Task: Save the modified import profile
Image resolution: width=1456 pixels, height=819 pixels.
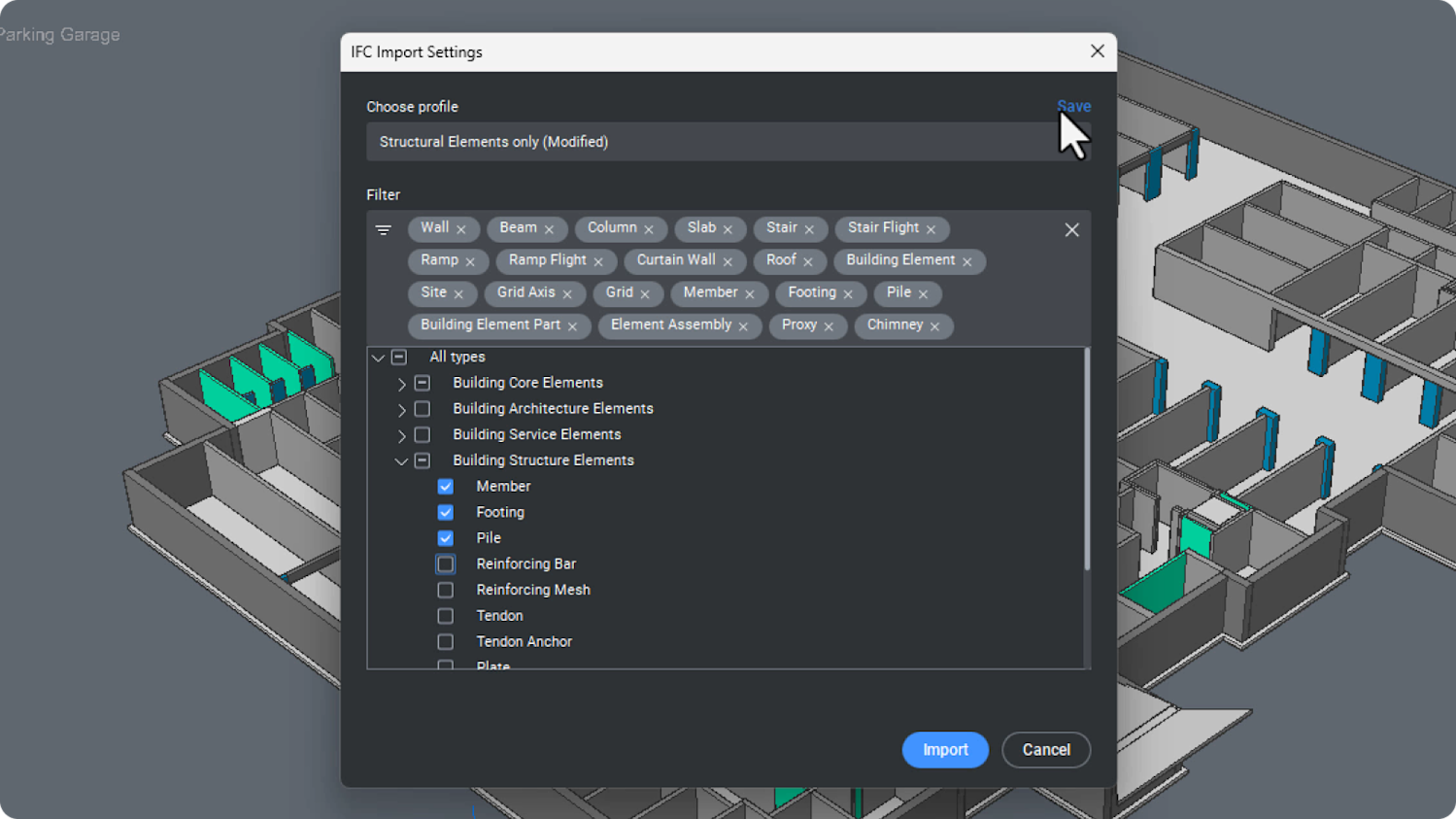Action: pos(1073,107)
